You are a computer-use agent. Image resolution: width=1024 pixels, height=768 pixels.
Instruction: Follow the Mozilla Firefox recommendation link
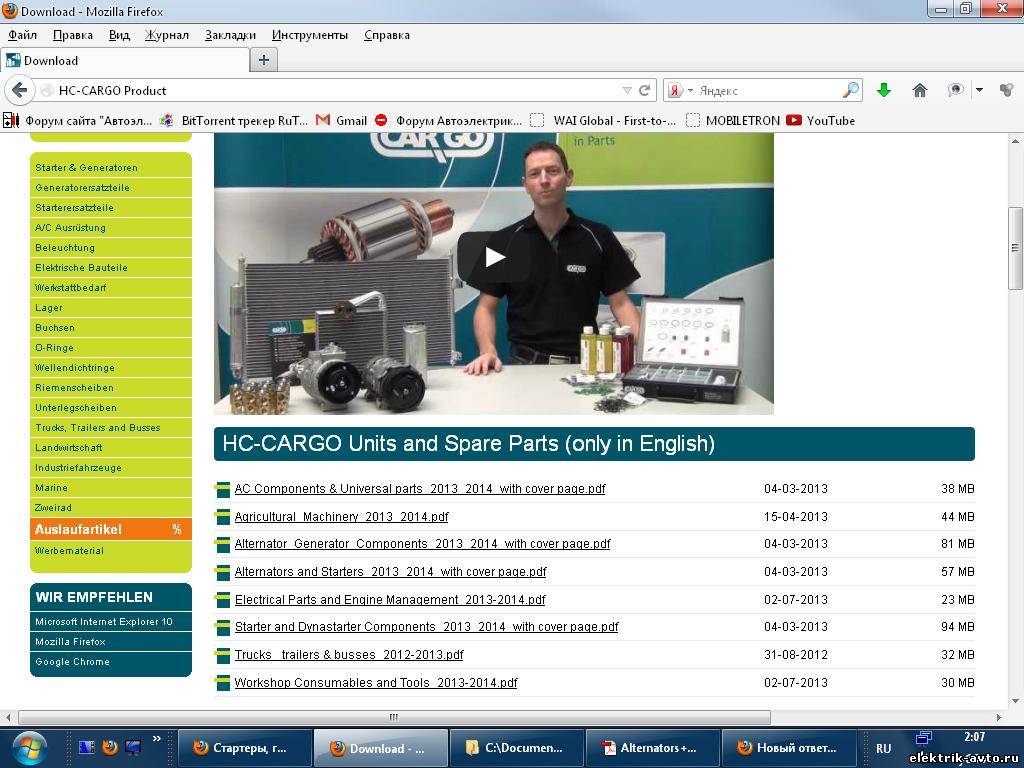110,641
